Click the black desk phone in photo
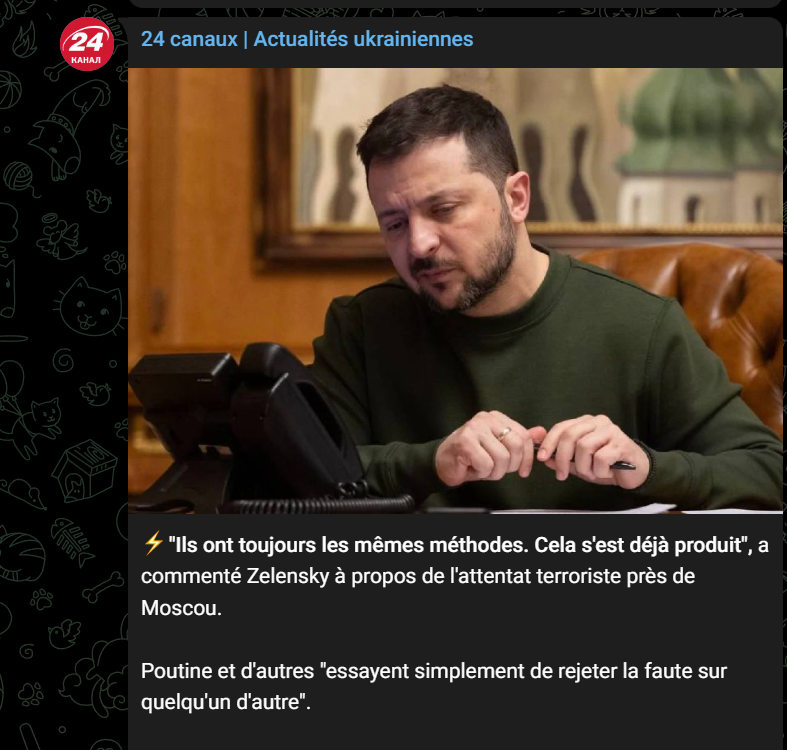The image size is (787, 750). click(246, 427)
